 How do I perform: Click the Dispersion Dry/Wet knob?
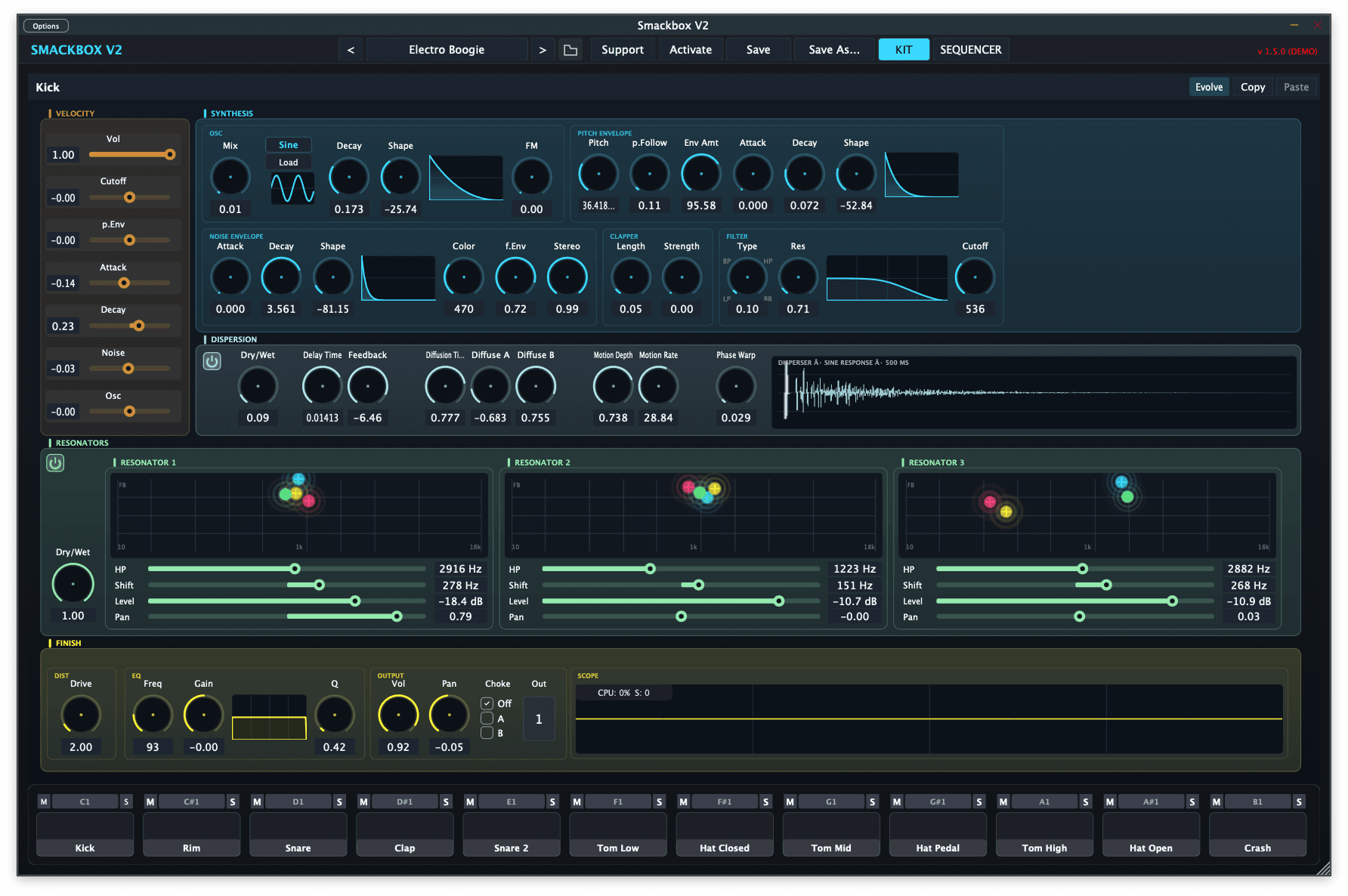pos(258,386)
